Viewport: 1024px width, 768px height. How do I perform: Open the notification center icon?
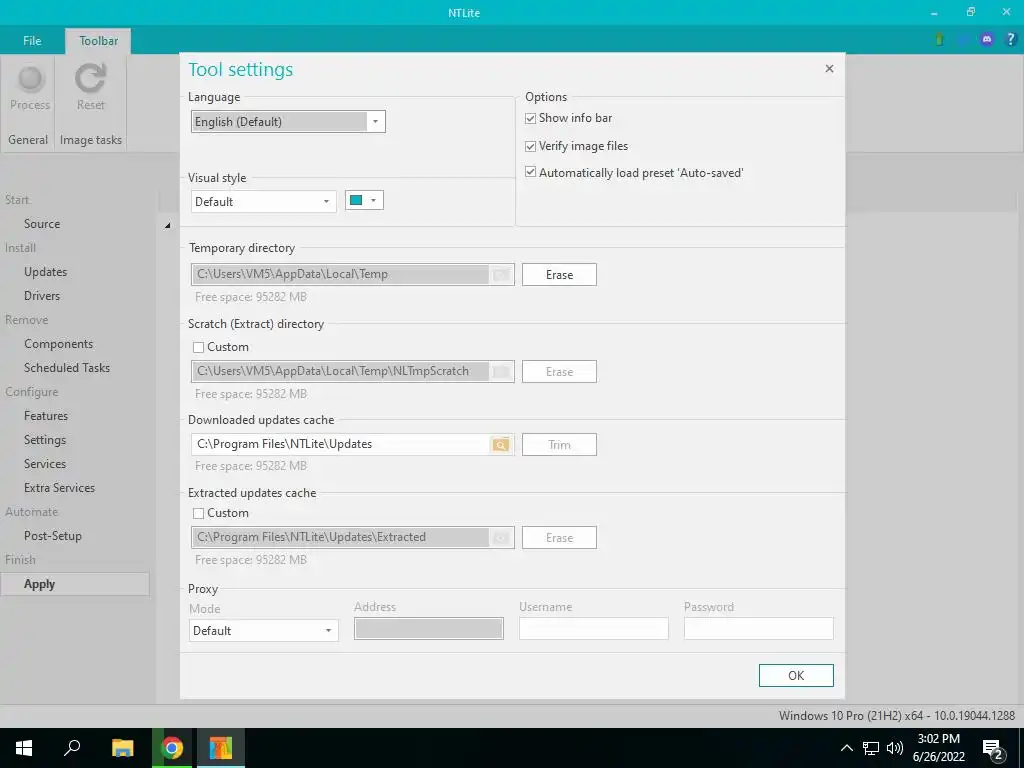click(993, 748)
